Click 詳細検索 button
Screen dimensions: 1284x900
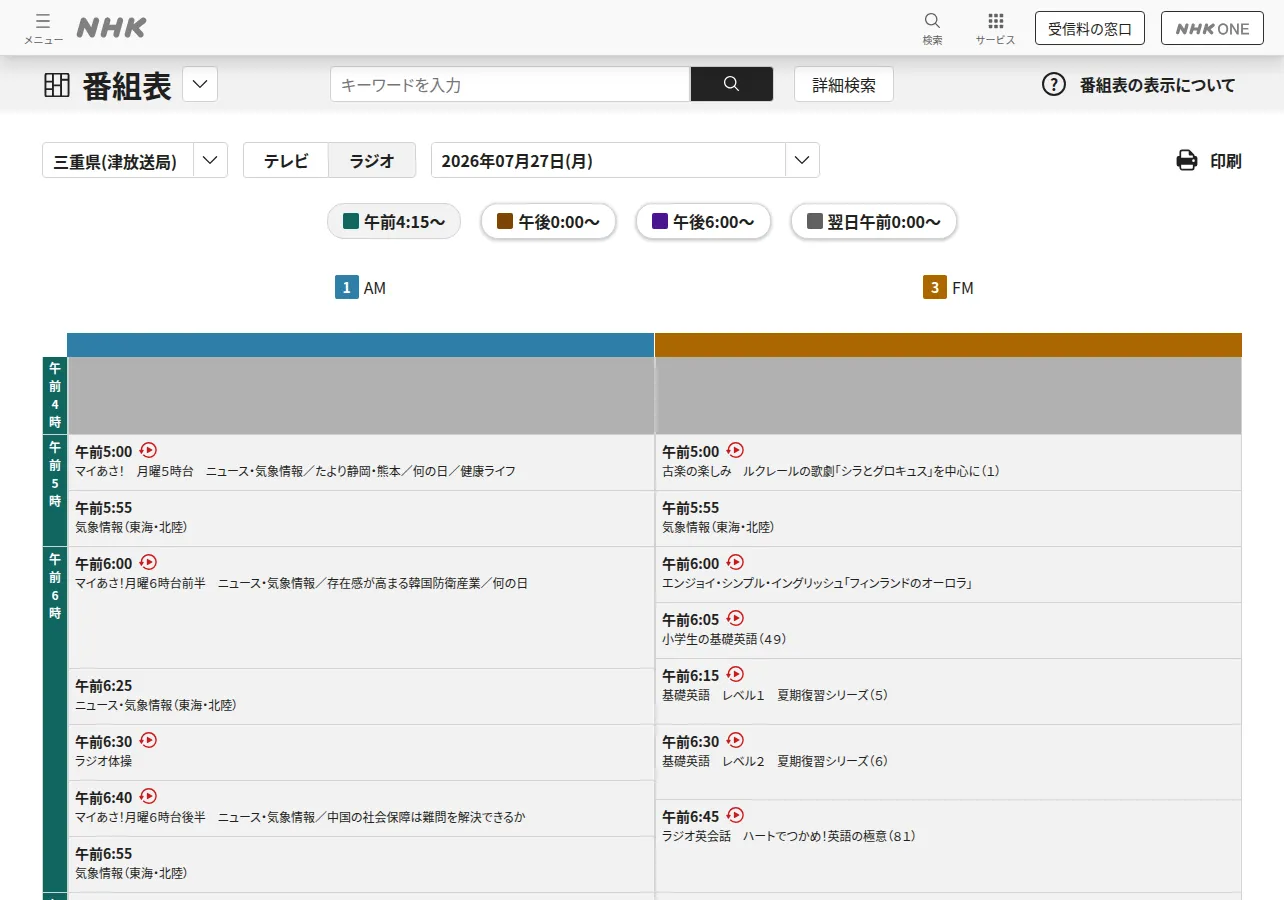pos(844,84)
